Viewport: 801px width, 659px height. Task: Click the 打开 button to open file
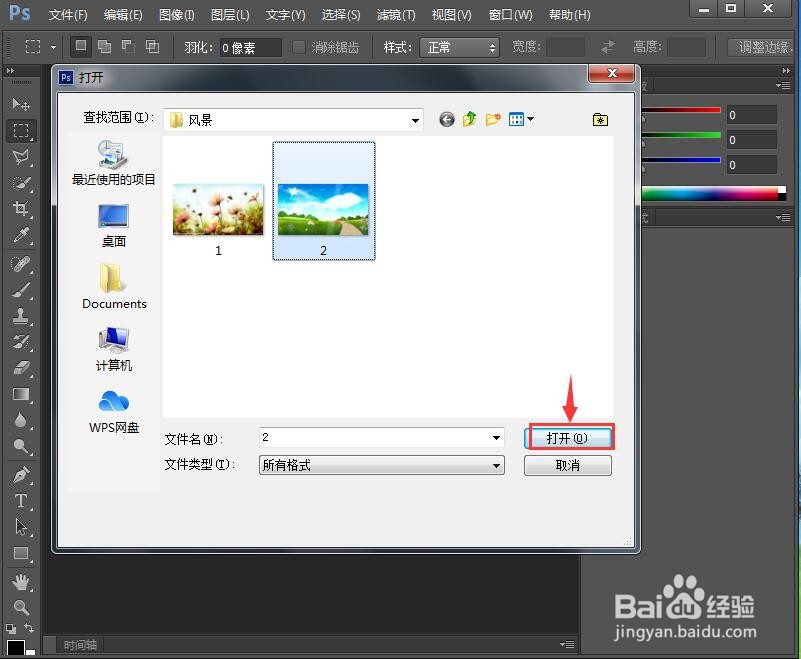[x=568, y=436]
